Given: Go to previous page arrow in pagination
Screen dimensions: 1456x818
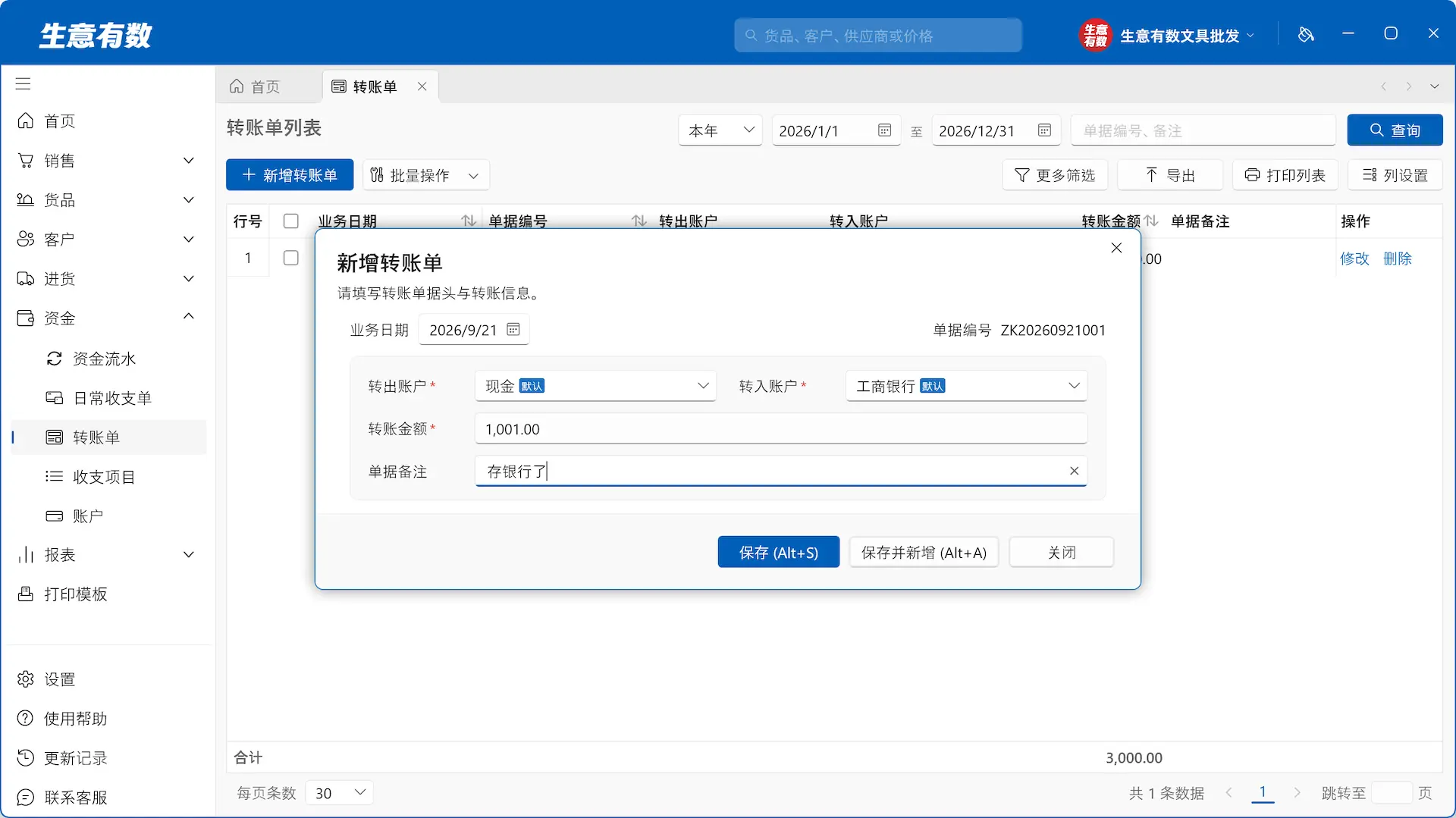Looking at the screenshot, I should point(1228,793).
